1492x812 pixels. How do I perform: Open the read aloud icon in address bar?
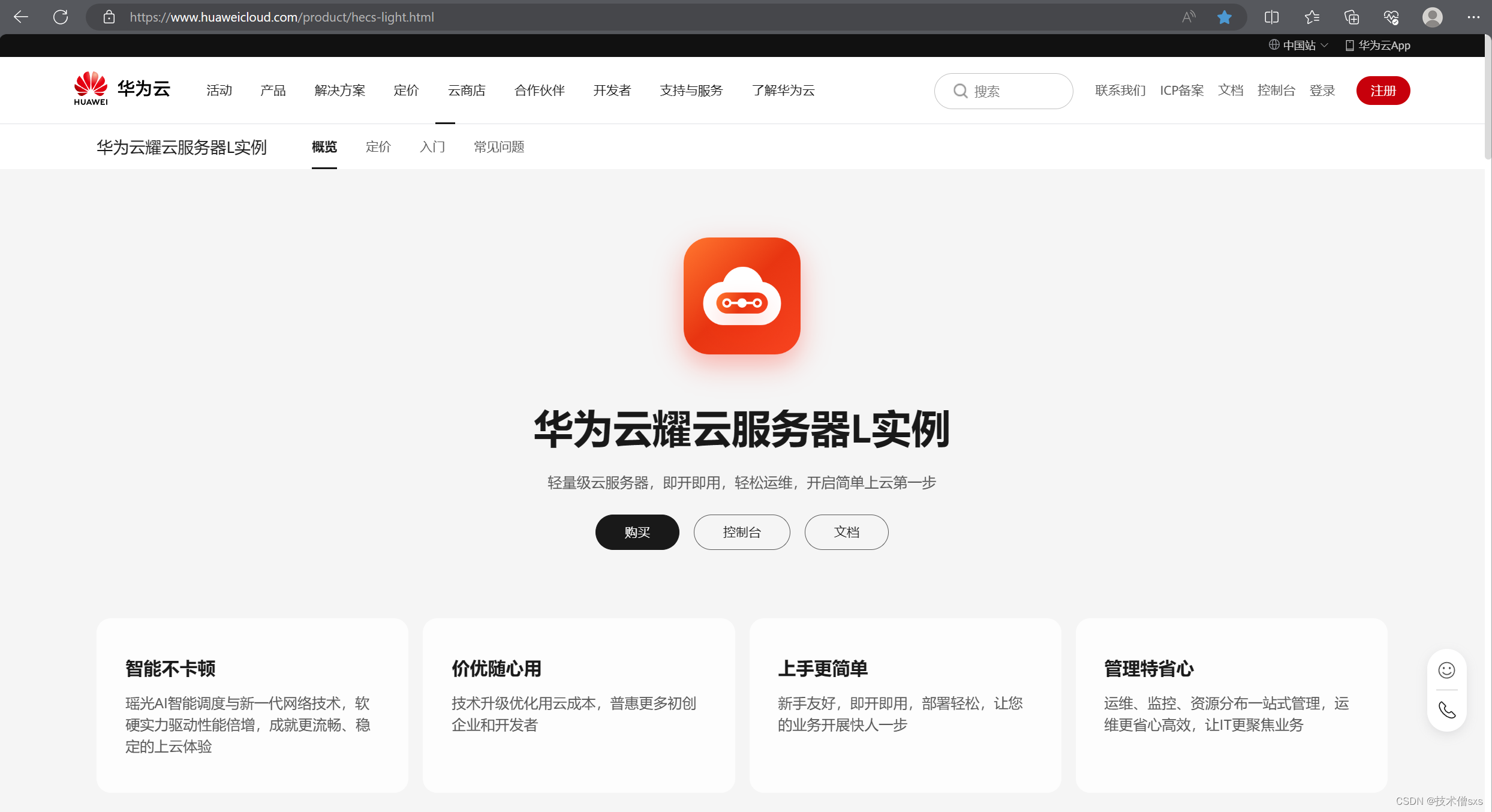(x=1188, y=17)
